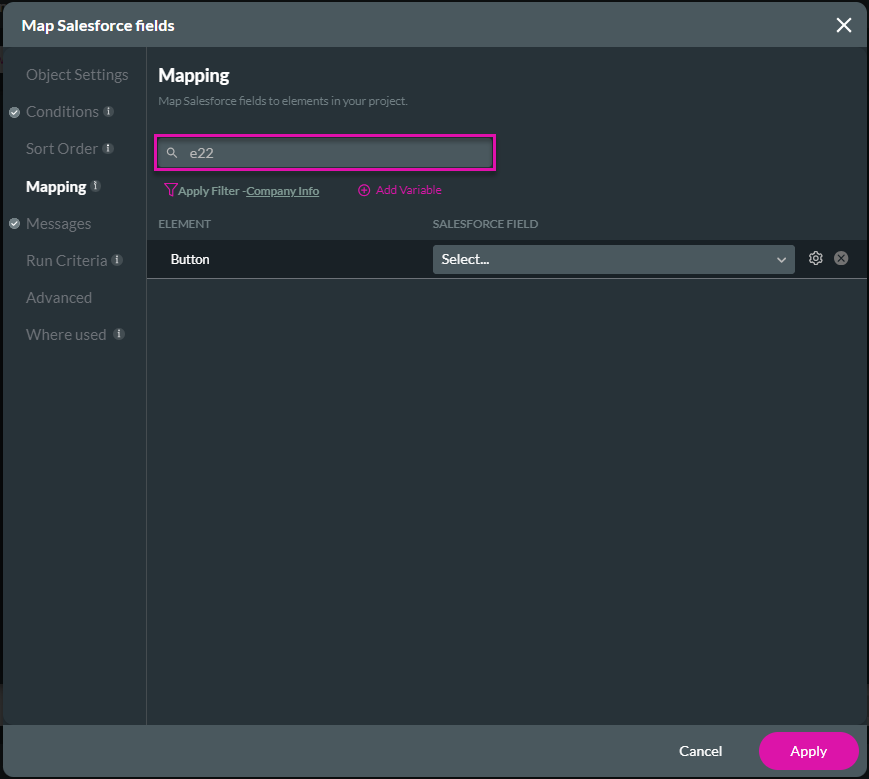This screenshot has width=869, height=779.
Task: Click the info icon beside Where used
Action: tap(118, 335)
